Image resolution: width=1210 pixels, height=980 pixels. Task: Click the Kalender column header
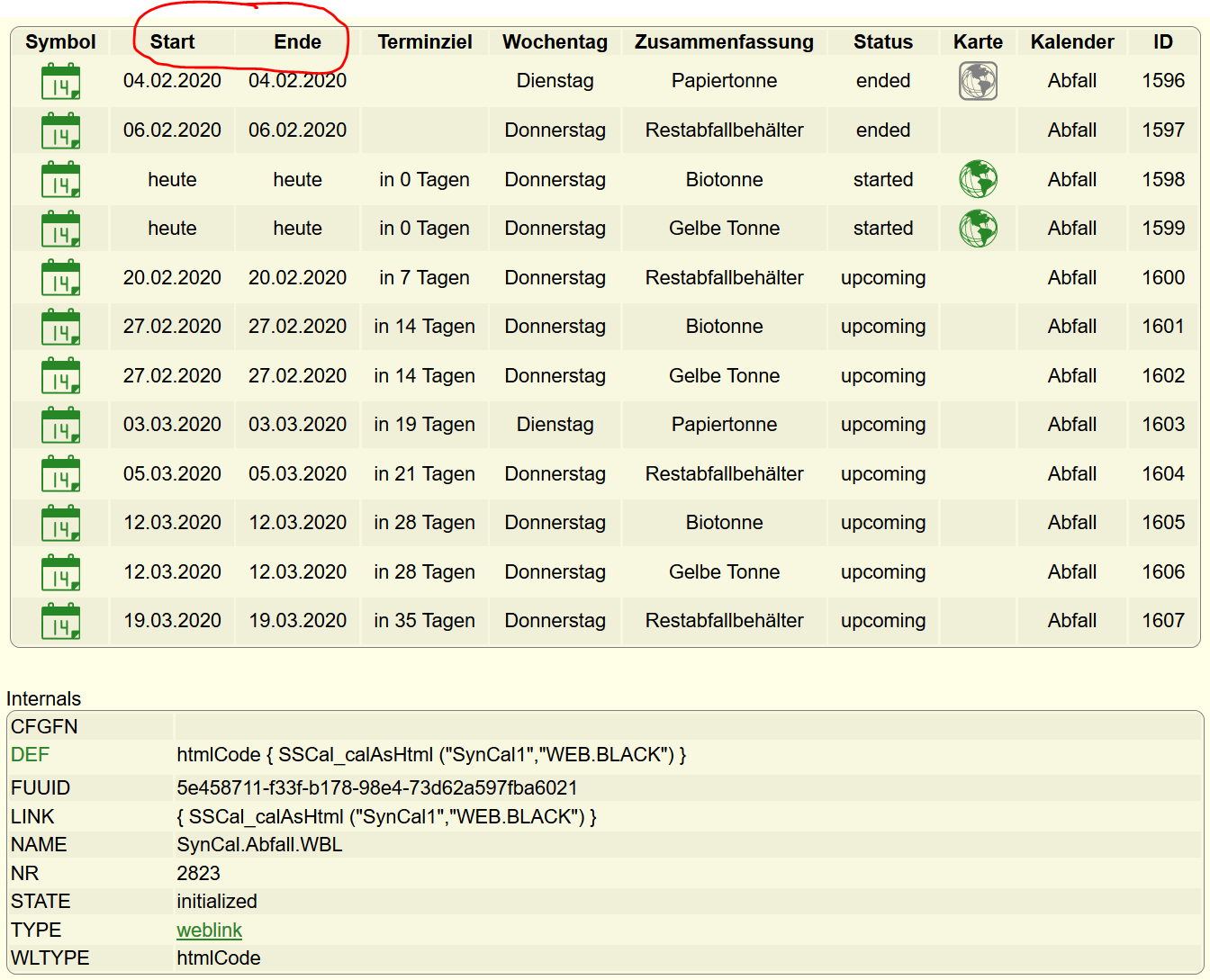click(1072, 41)
